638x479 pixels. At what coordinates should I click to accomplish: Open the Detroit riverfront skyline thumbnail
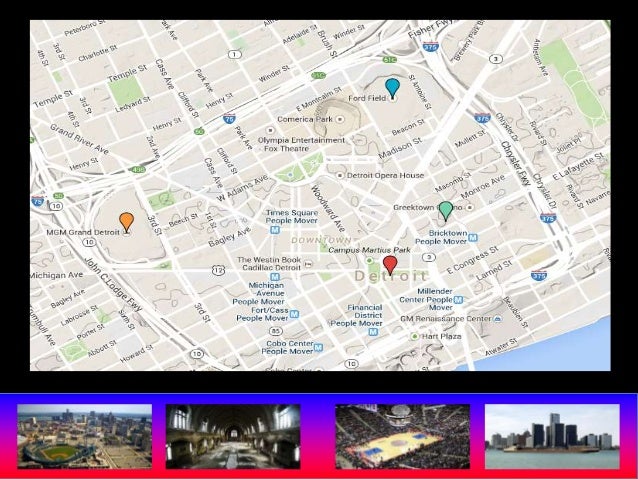click(552, 436)
